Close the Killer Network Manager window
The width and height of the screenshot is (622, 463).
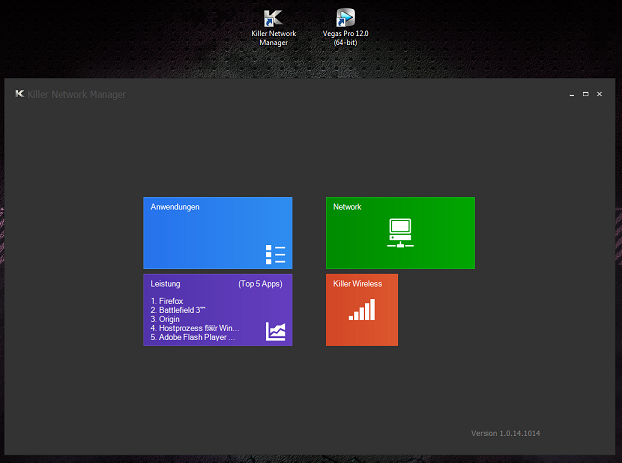coord(599,94)
